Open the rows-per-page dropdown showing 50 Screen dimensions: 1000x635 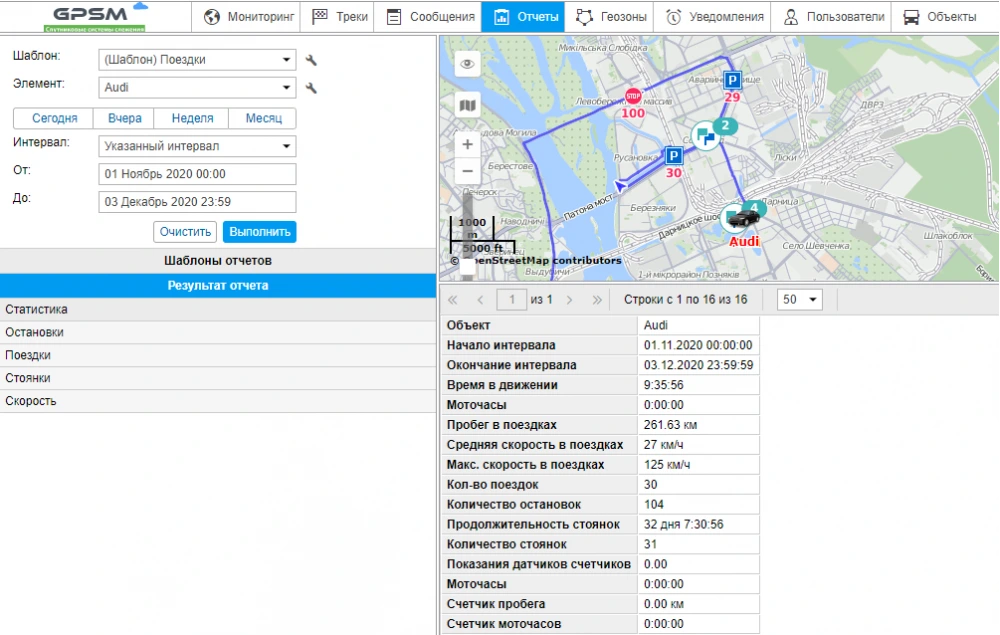click(799, 299)
